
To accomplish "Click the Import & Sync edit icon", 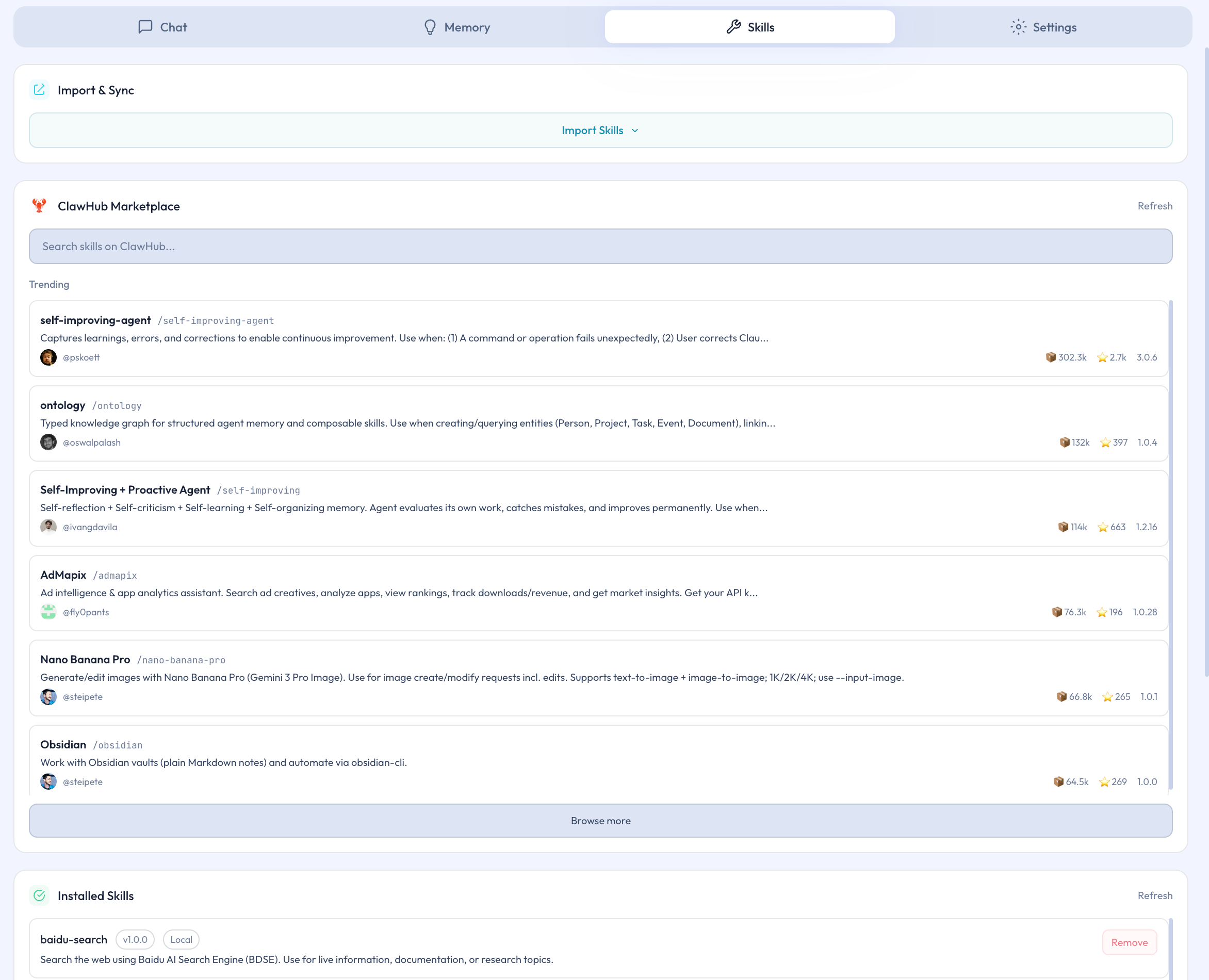I will pyautogui.click(x=39, y=90).
